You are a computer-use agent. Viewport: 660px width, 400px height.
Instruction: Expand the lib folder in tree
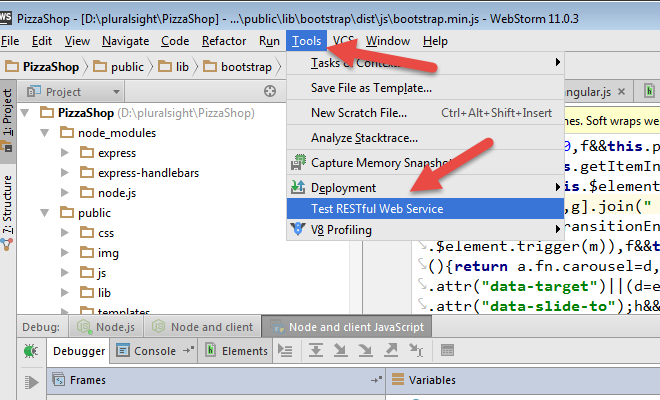click(64, 292)
